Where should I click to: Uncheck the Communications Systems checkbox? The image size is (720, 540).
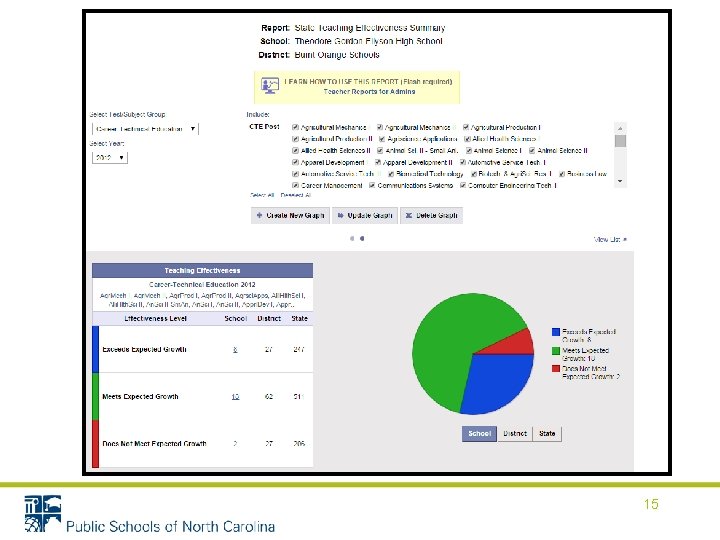[372, 186]
